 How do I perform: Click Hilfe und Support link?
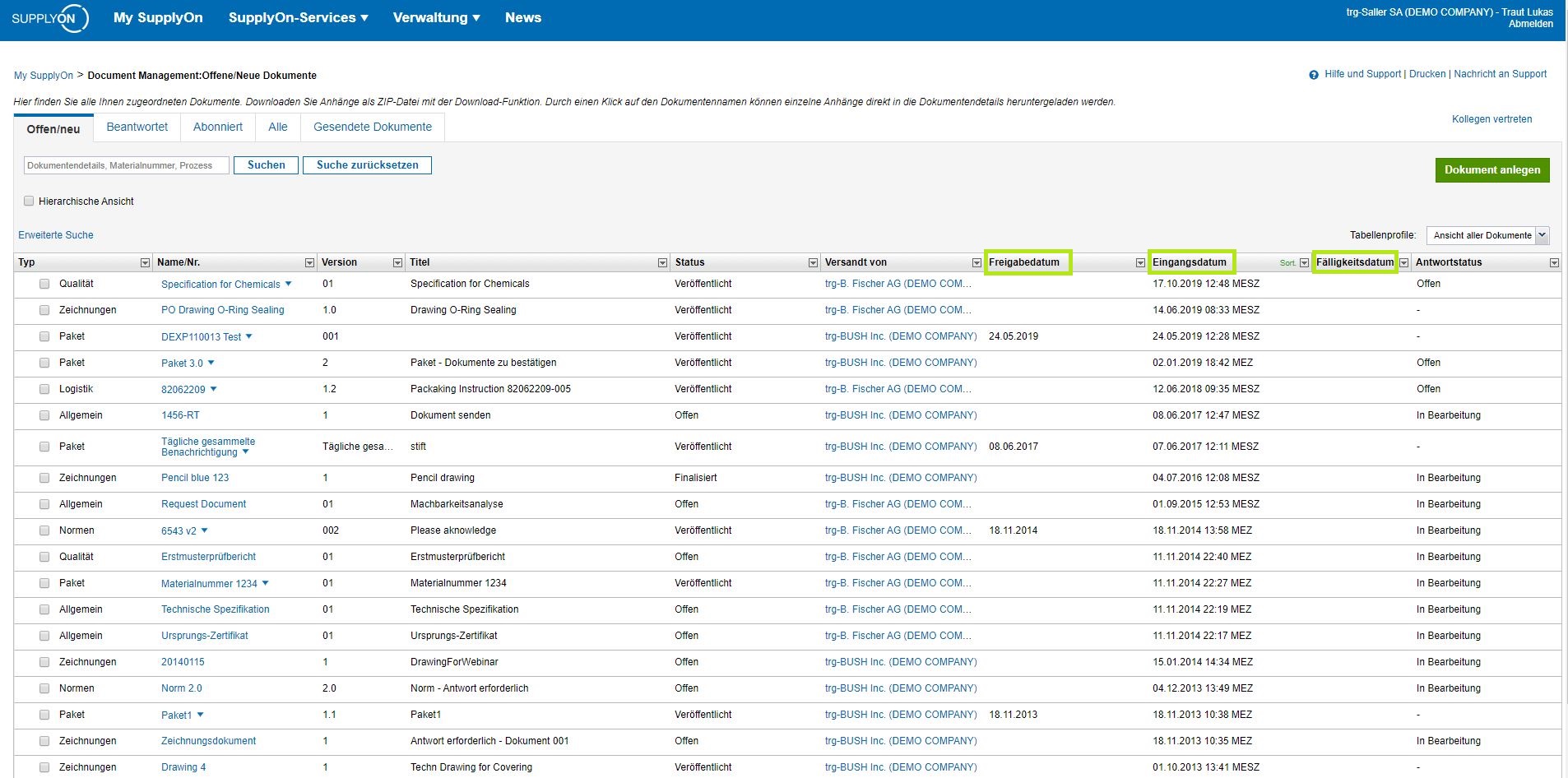point(1362,74)
